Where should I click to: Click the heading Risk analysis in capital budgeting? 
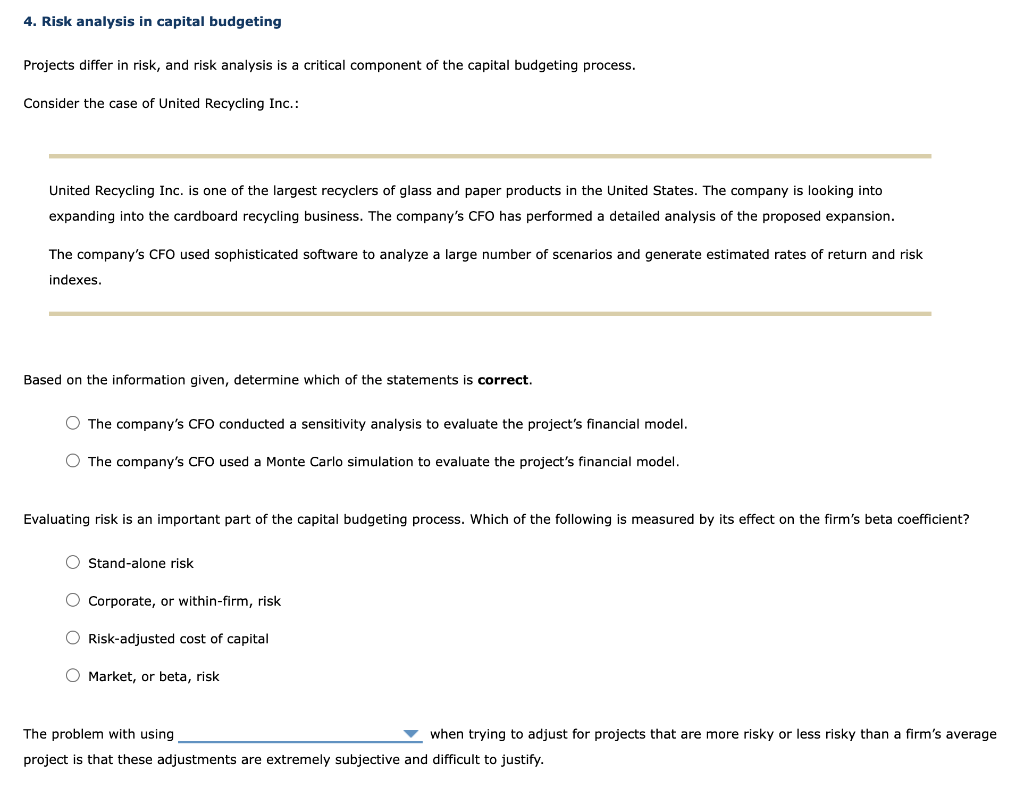(x=152, y=20)
